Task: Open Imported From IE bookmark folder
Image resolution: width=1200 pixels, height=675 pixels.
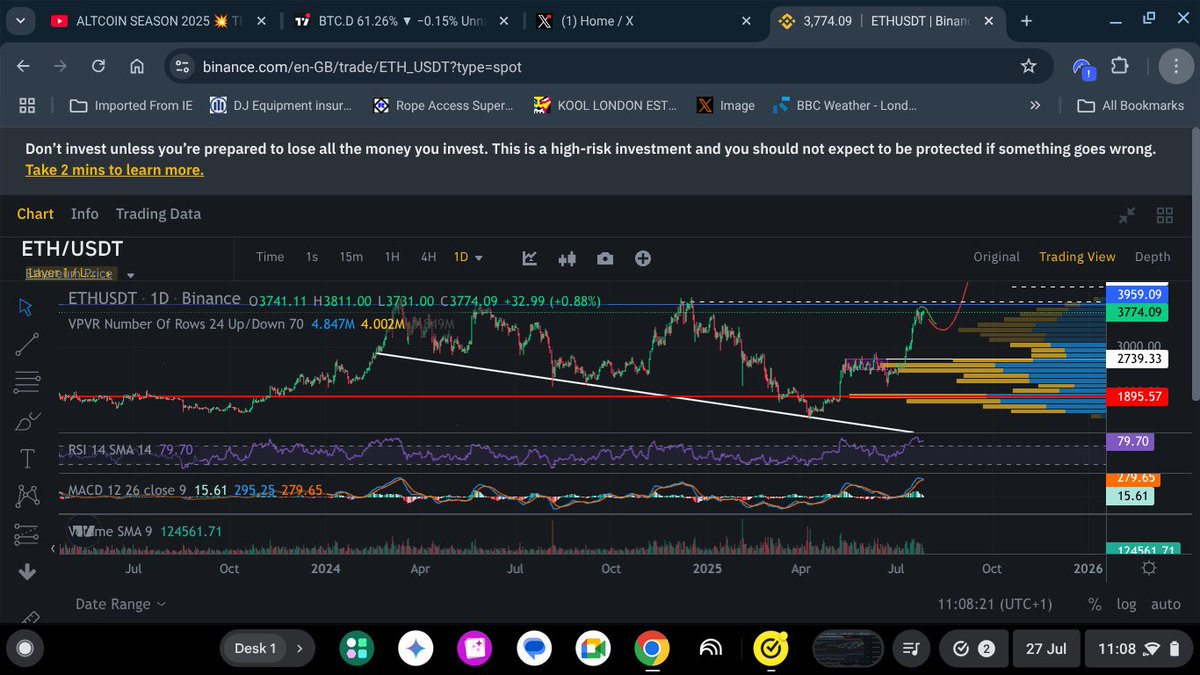Action: 132,105
